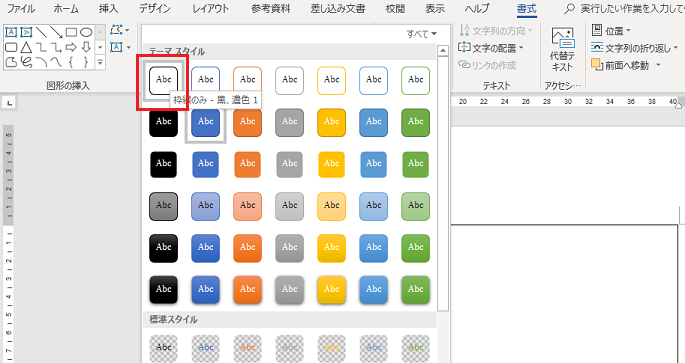Screen dimensions: 685x363
Task: Switch to the ホーム tab
Action: [x=66, y=9]
